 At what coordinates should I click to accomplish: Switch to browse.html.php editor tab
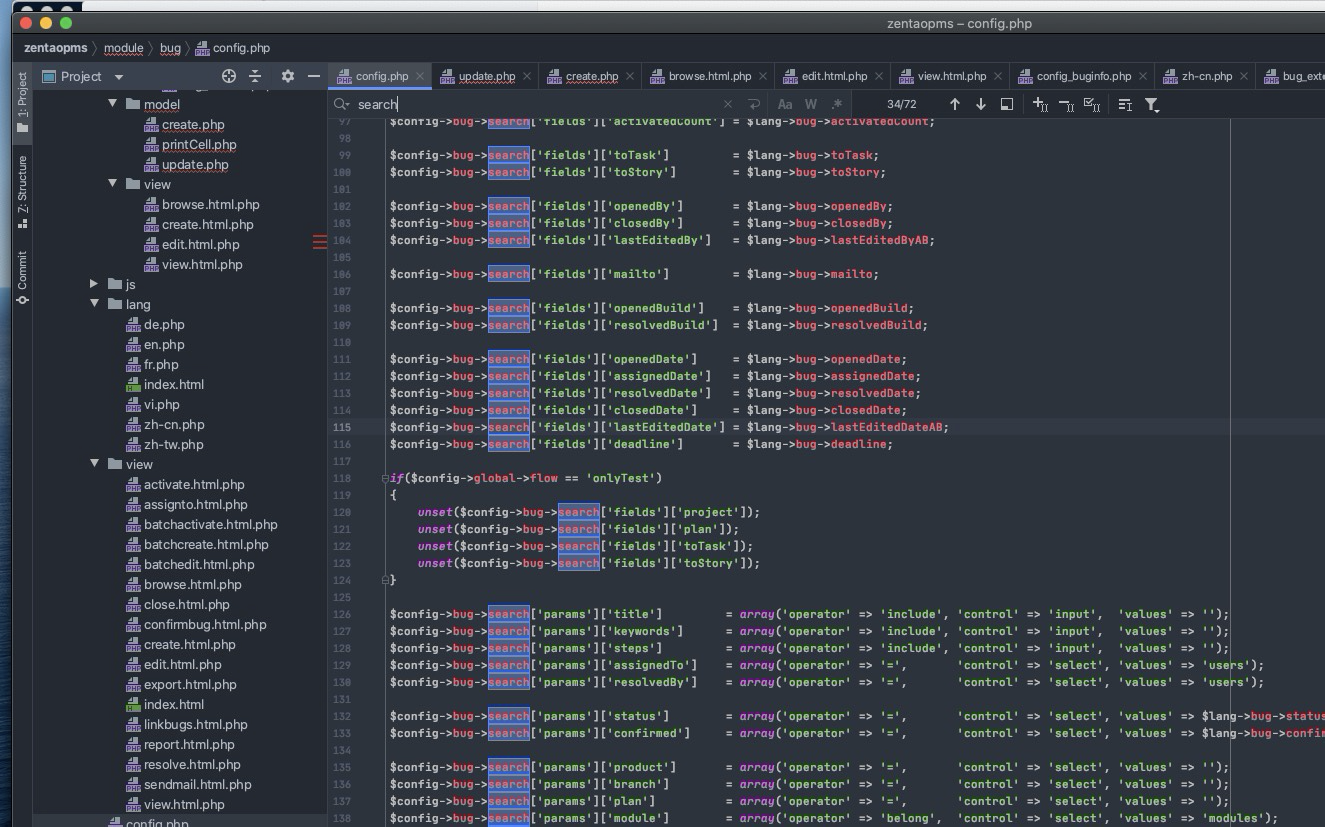pos(710,76)
